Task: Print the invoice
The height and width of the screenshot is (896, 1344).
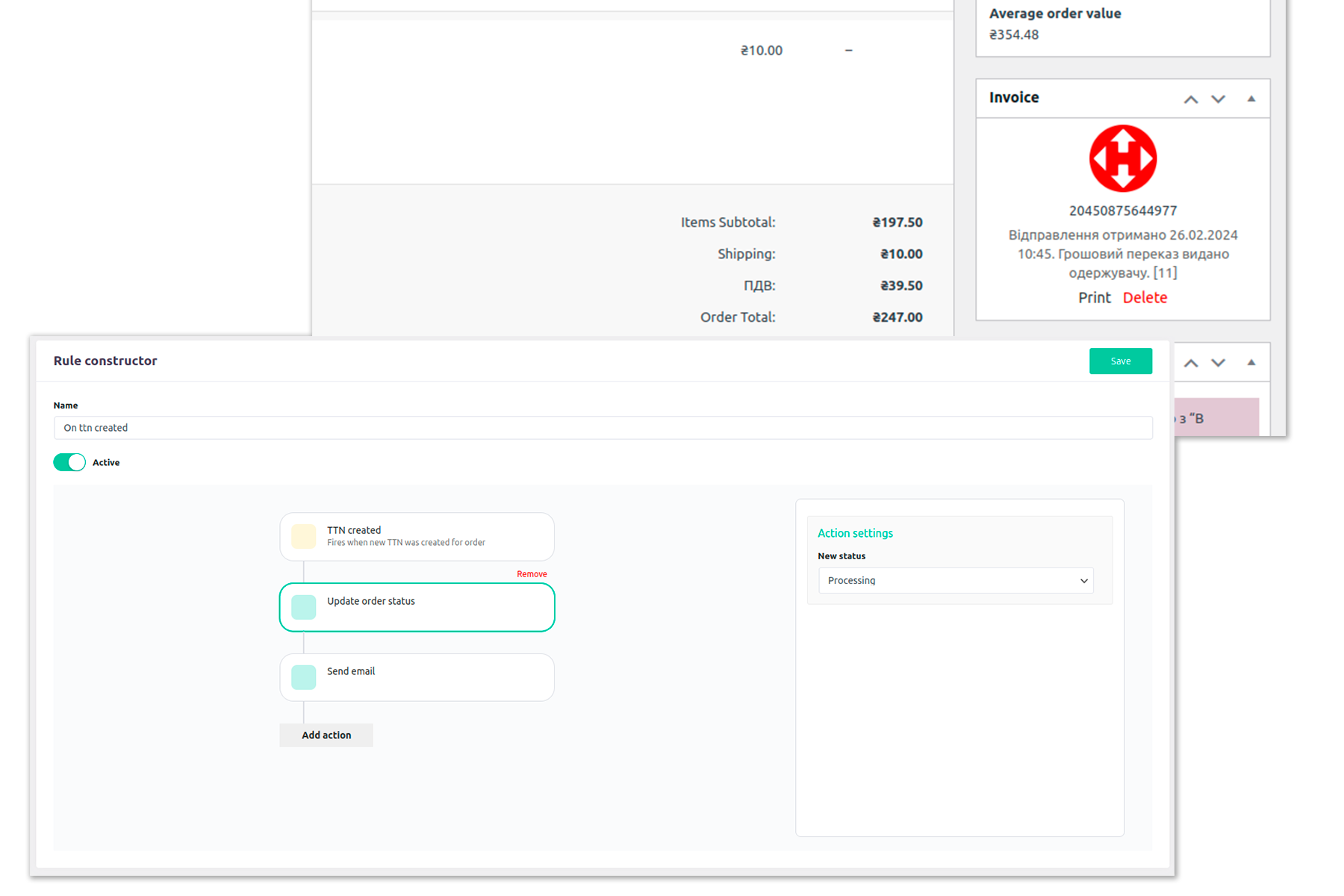Action: click(1094, 297)
